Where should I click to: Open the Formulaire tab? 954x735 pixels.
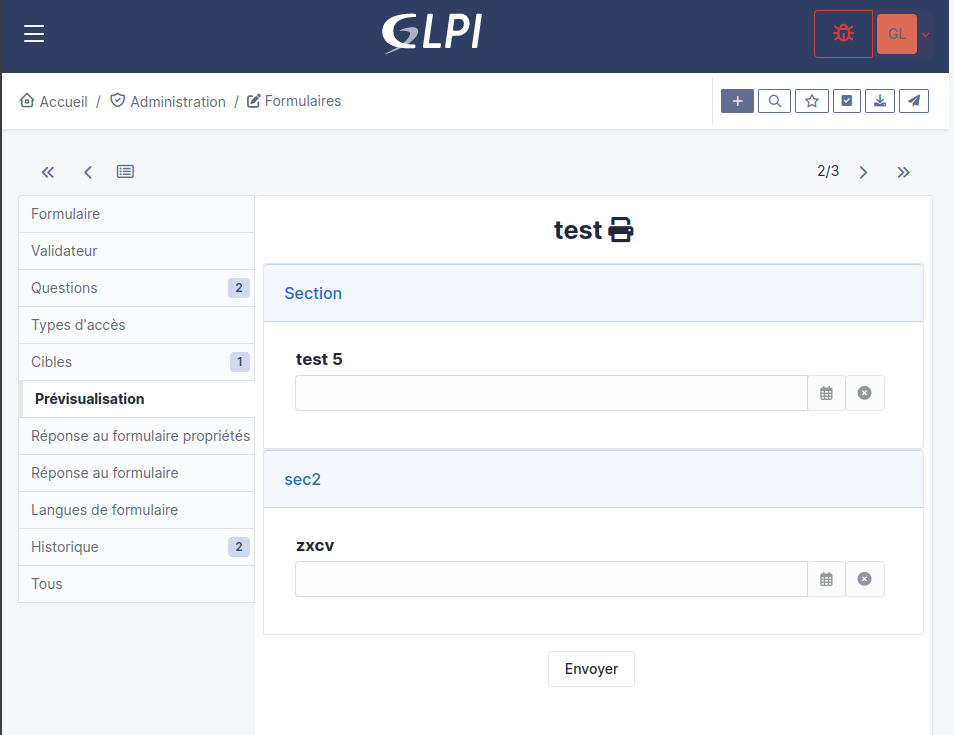pyautogui.click(x=136, y=214)
